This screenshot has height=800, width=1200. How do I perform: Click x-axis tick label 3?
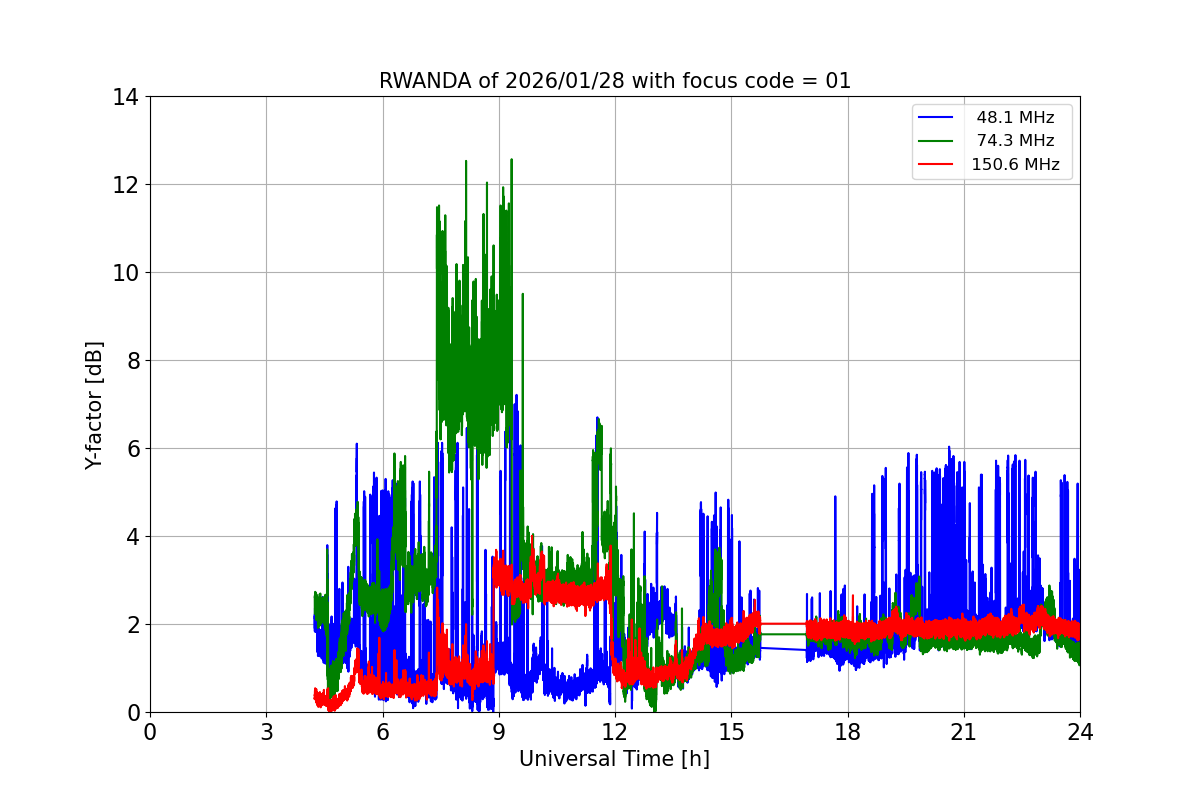pyautogui.click(x=266, y=731)
